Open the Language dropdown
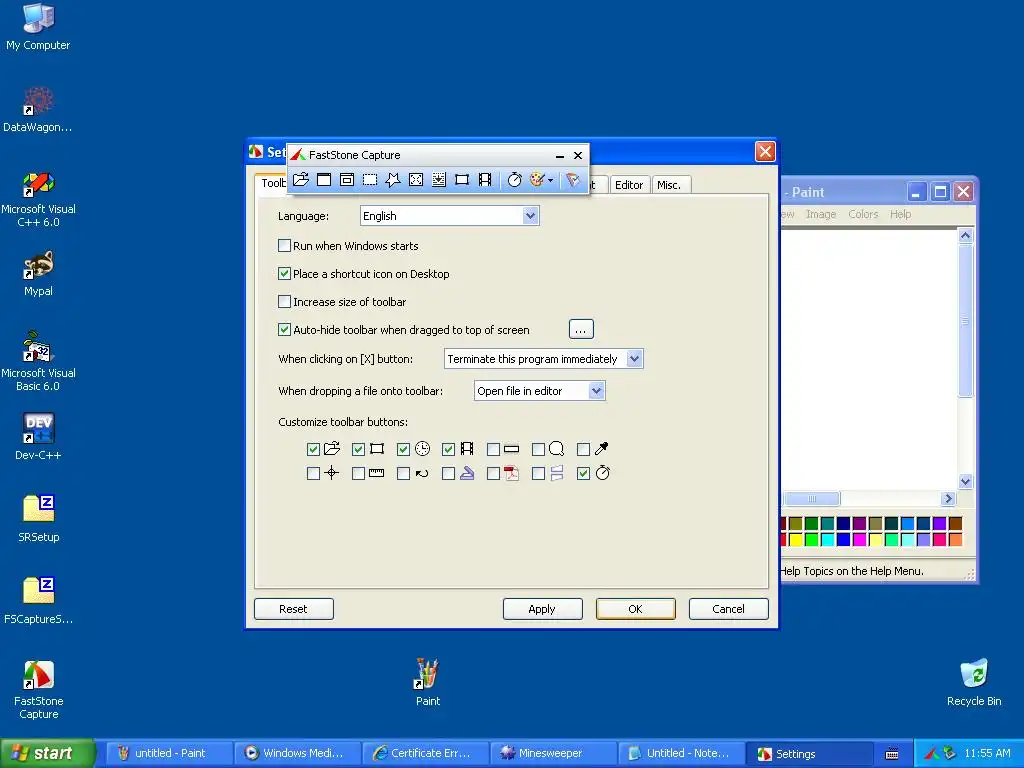The height and width of the screenshot is (768, 1024). pos(449,216)
